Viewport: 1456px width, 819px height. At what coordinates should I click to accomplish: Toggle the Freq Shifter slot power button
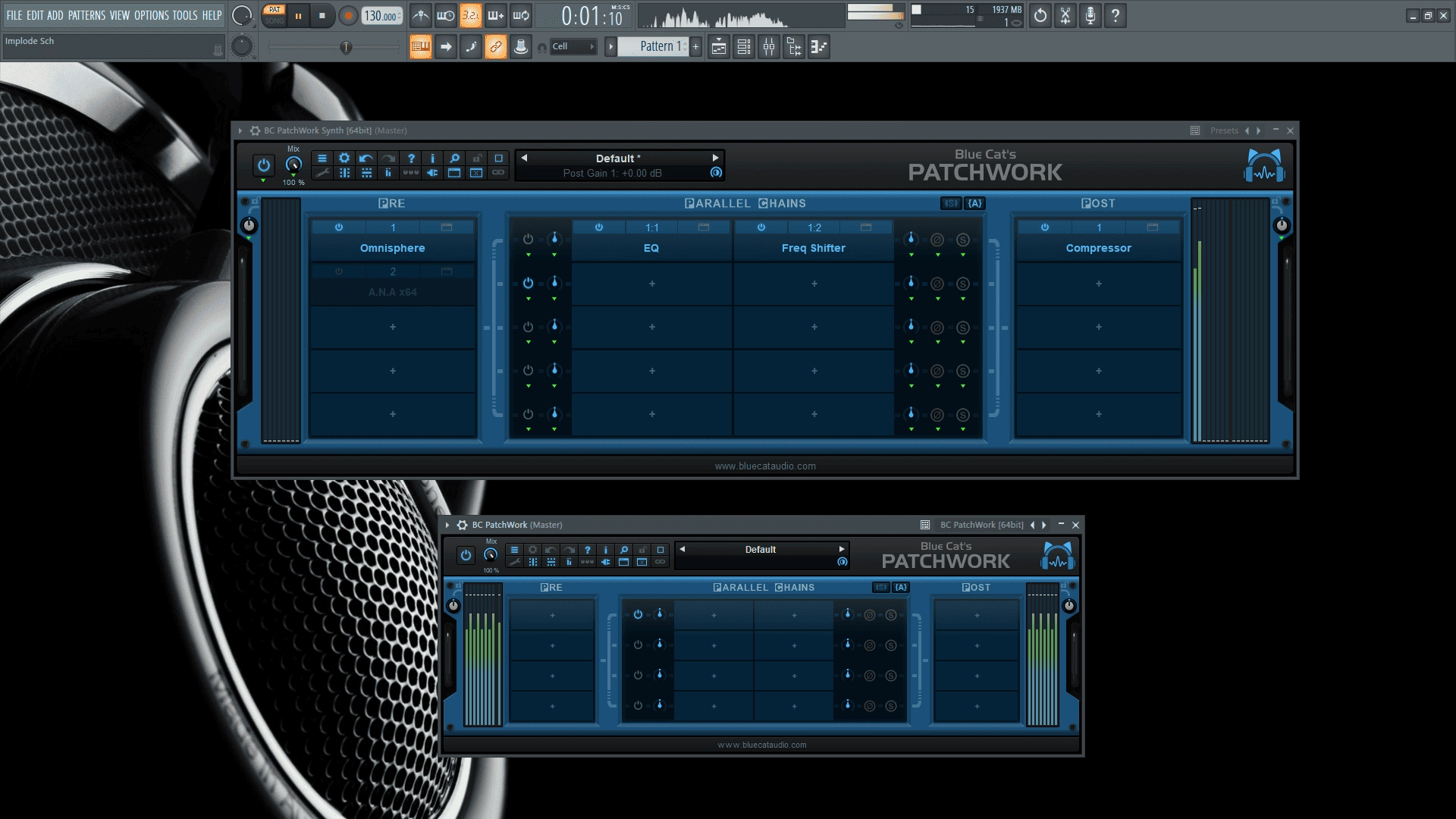click(x=761, y=227)
